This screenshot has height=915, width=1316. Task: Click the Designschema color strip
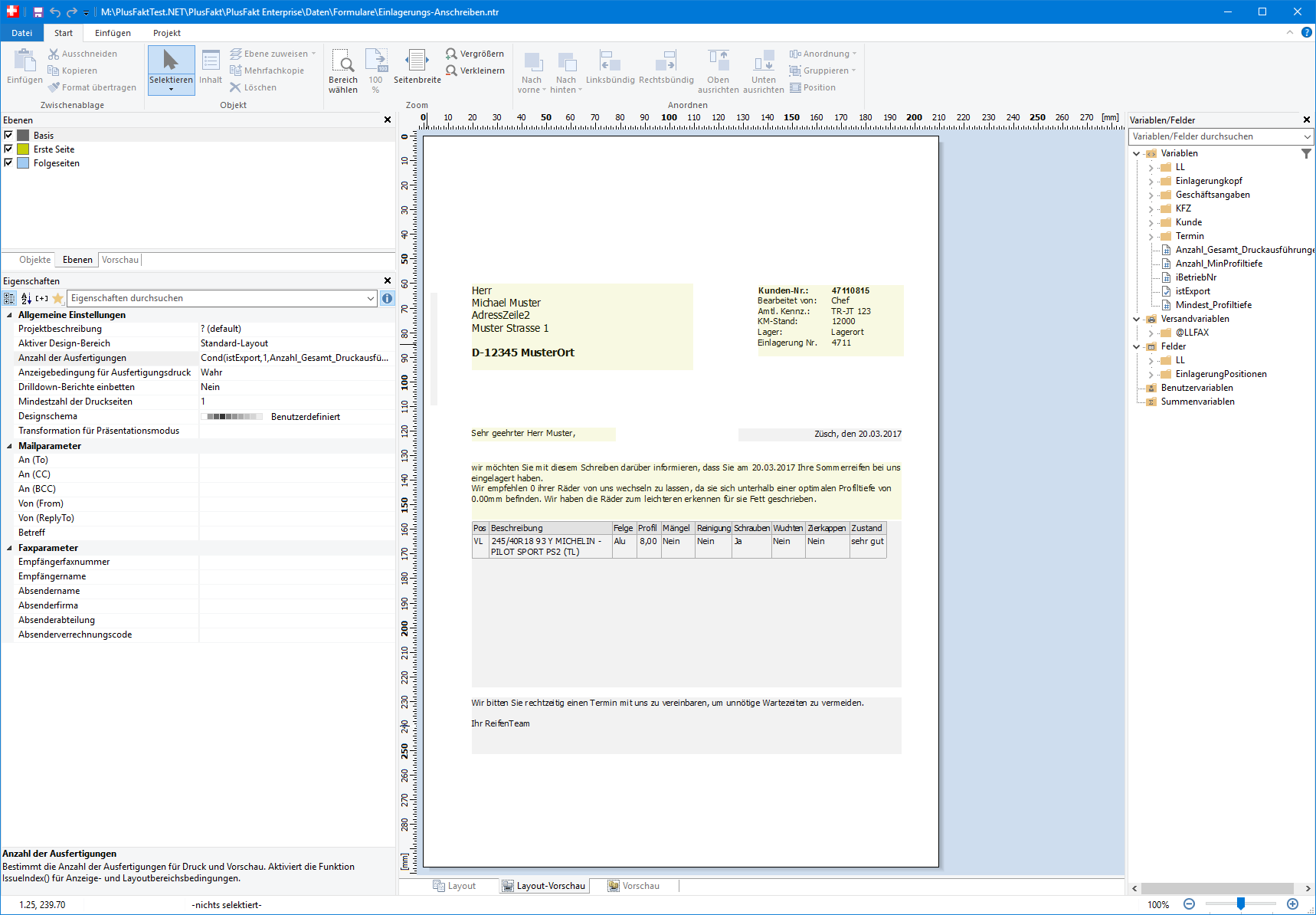pyautogui.click(x=232, y=416)
